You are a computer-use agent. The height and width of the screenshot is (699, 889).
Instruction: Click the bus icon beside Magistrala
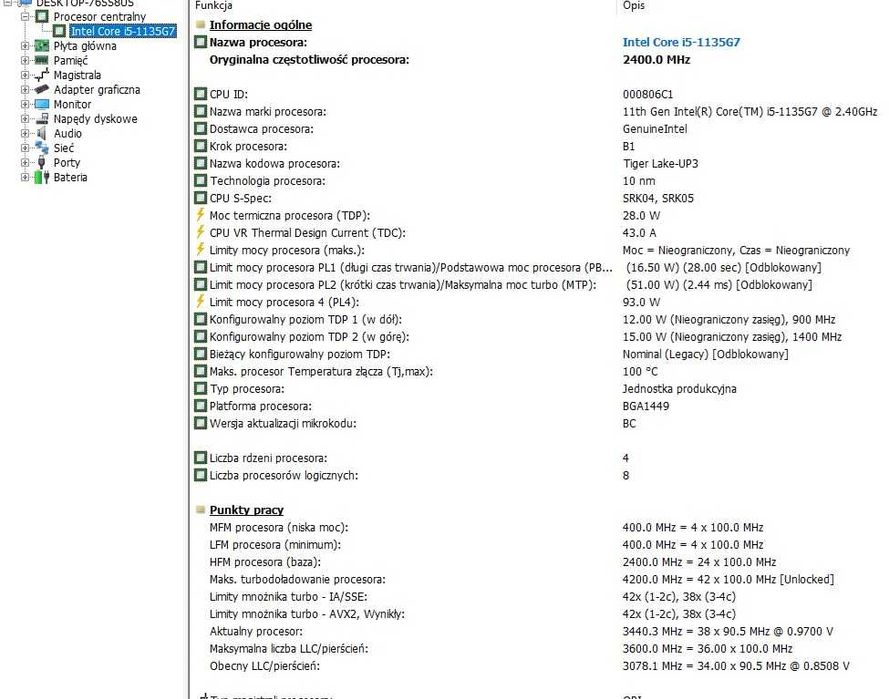tap(41, 75)
